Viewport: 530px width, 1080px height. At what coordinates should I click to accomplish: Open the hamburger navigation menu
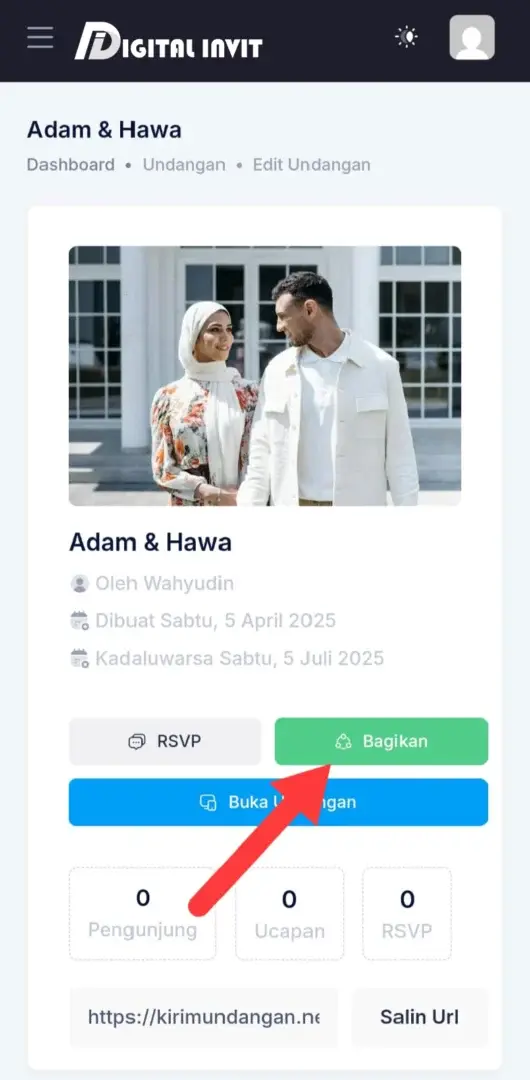point(40,37)
